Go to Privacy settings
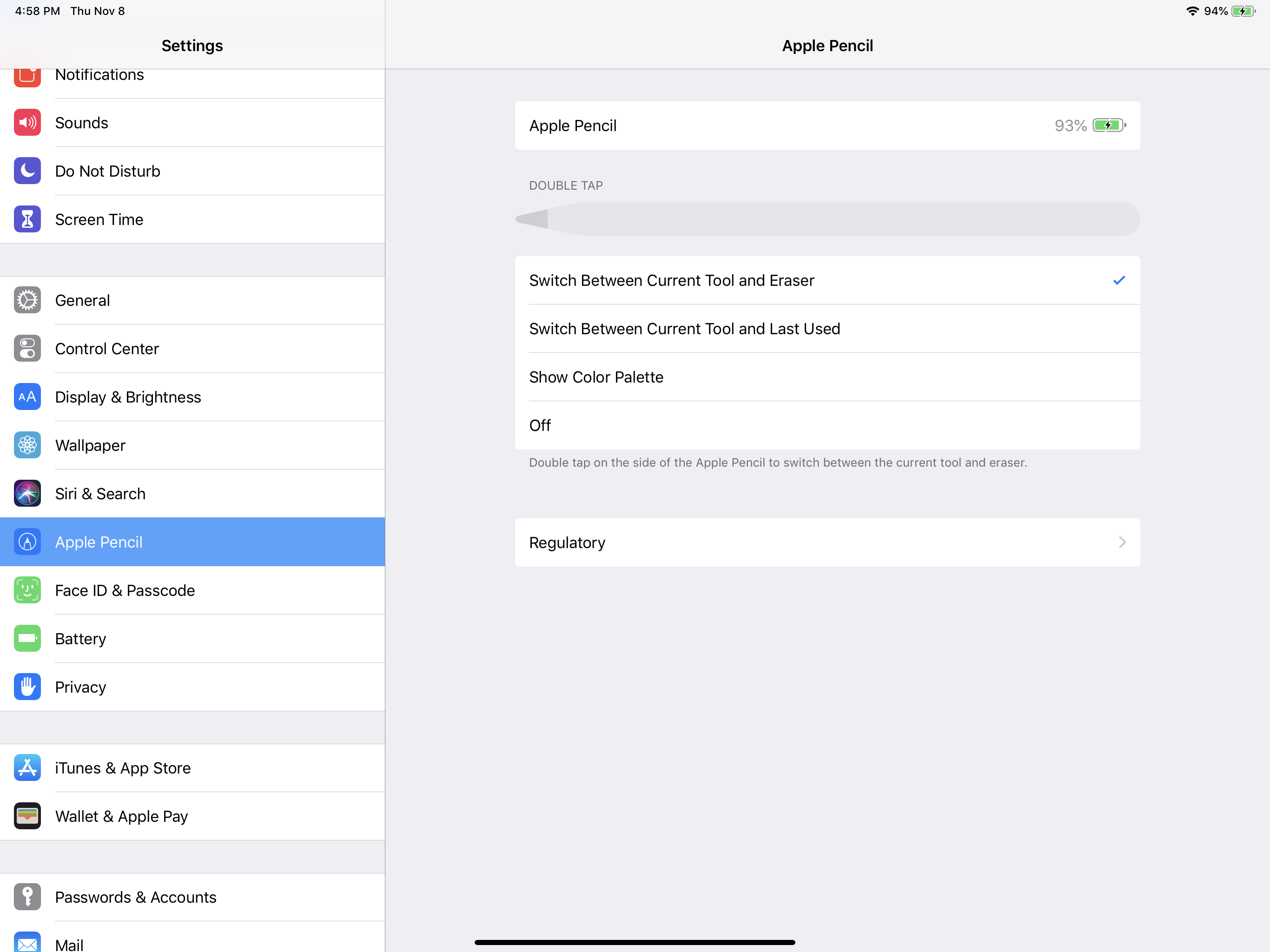This screenshot has height=952, width=1270. (x=192, y=687)
